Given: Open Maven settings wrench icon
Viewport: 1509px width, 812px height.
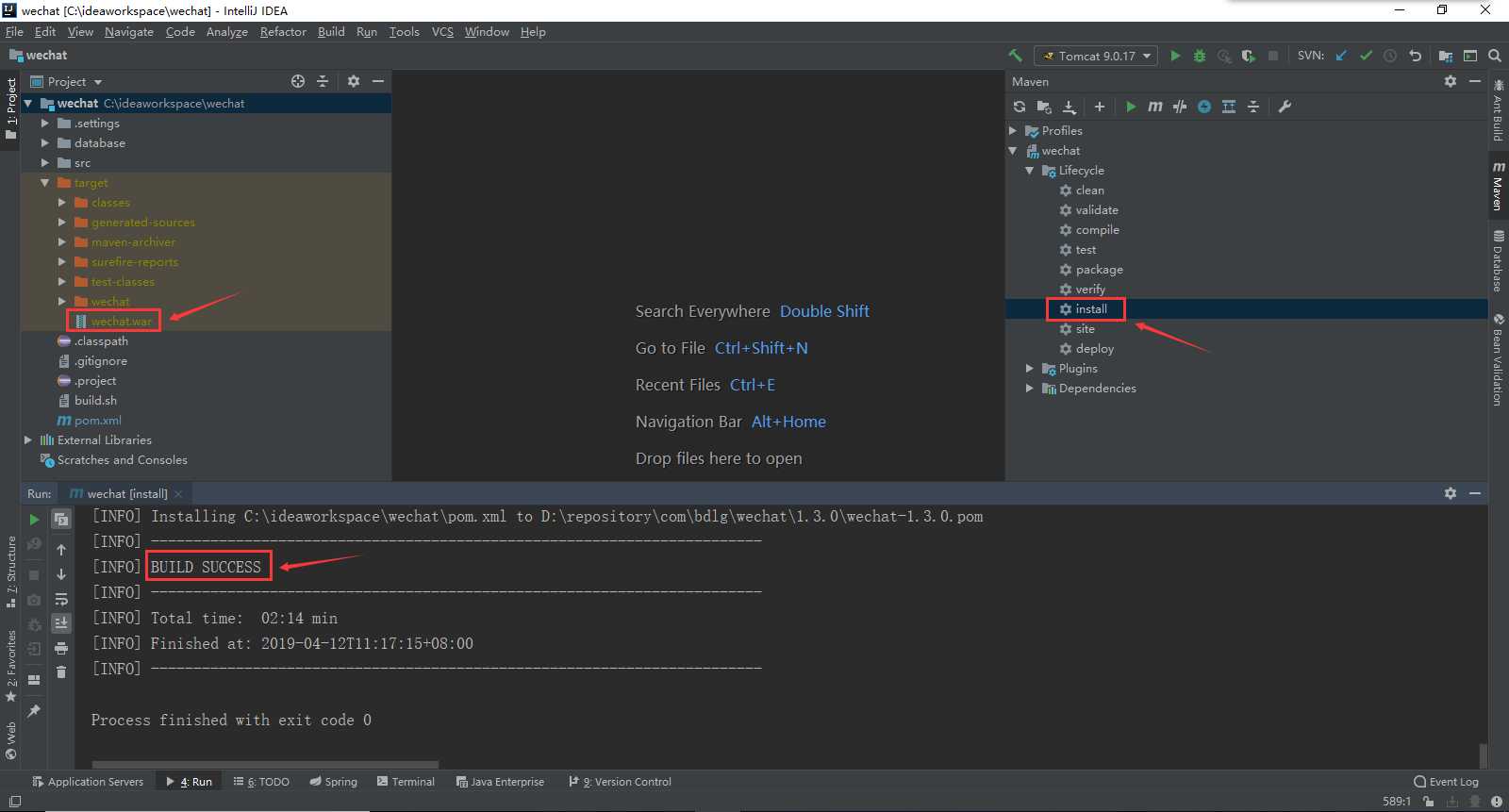Looking at the screenshot, I should pyautogui.click(x=1285, y=107).
